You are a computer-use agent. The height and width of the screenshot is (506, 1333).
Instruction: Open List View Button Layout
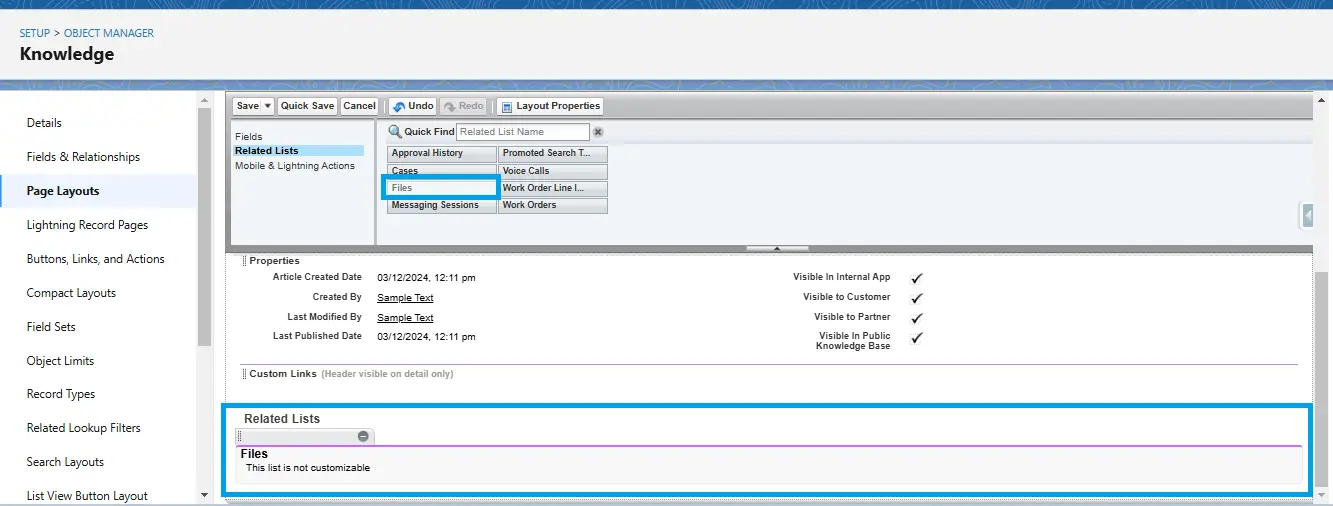87,496
